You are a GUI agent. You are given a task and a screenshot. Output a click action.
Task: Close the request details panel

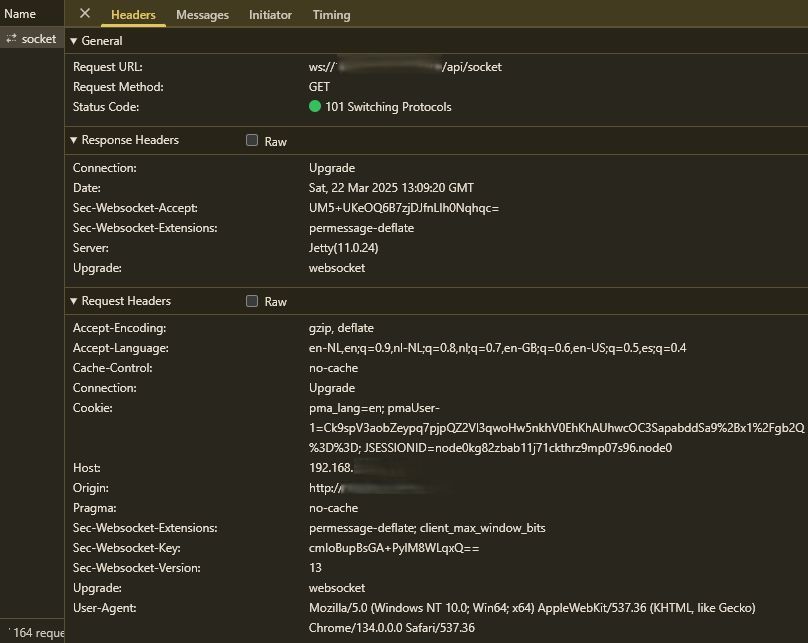pyautogui.click(x=85, y=14)
